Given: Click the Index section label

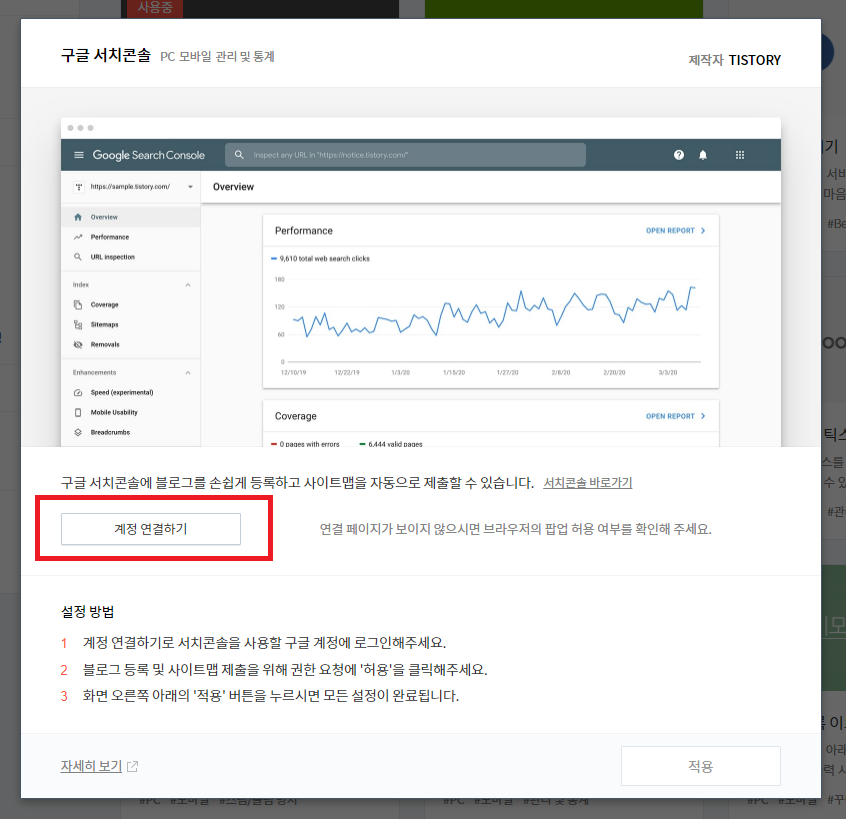Looking at the screenshot, I should (x=81, y=285).
